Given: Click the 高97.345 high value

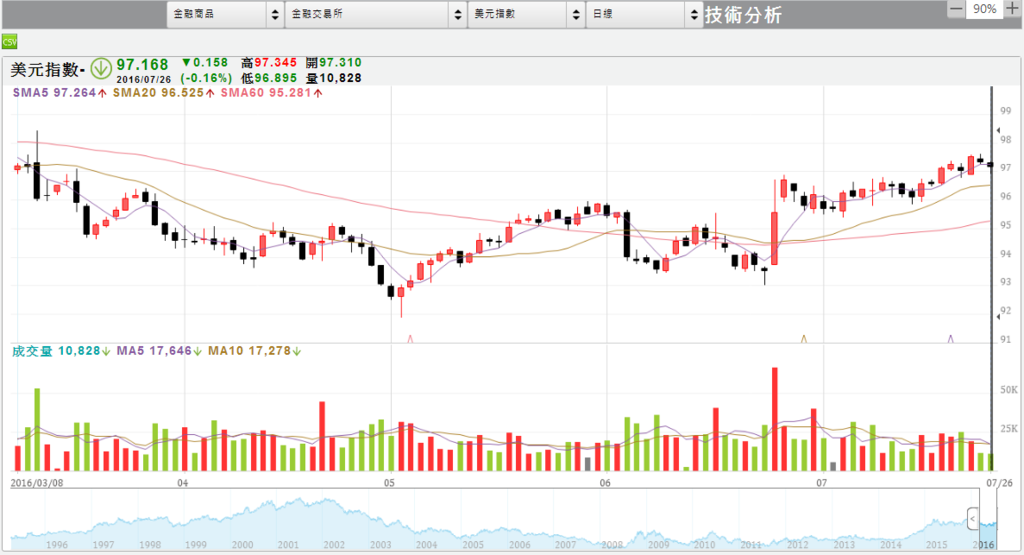Looking at the screenshot, I should tap(268, 63).
